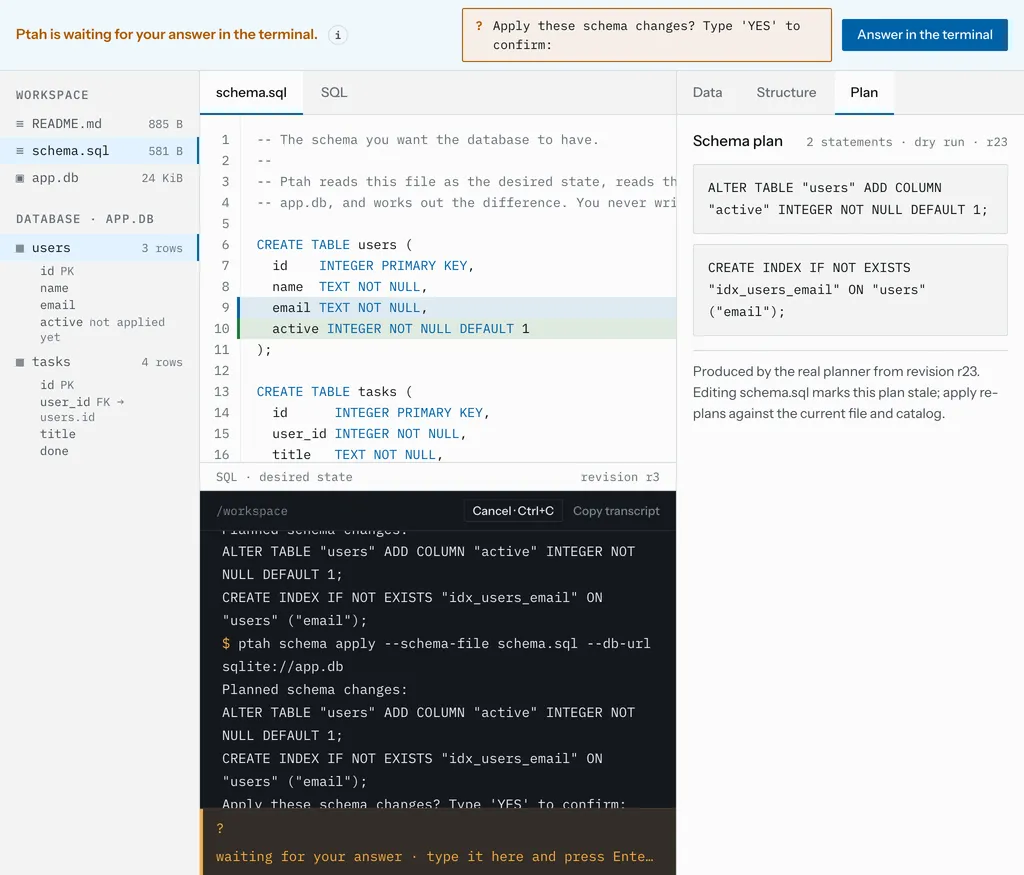
Task: Click the /workspace path in terminal header
Action: tap(252, 511)
